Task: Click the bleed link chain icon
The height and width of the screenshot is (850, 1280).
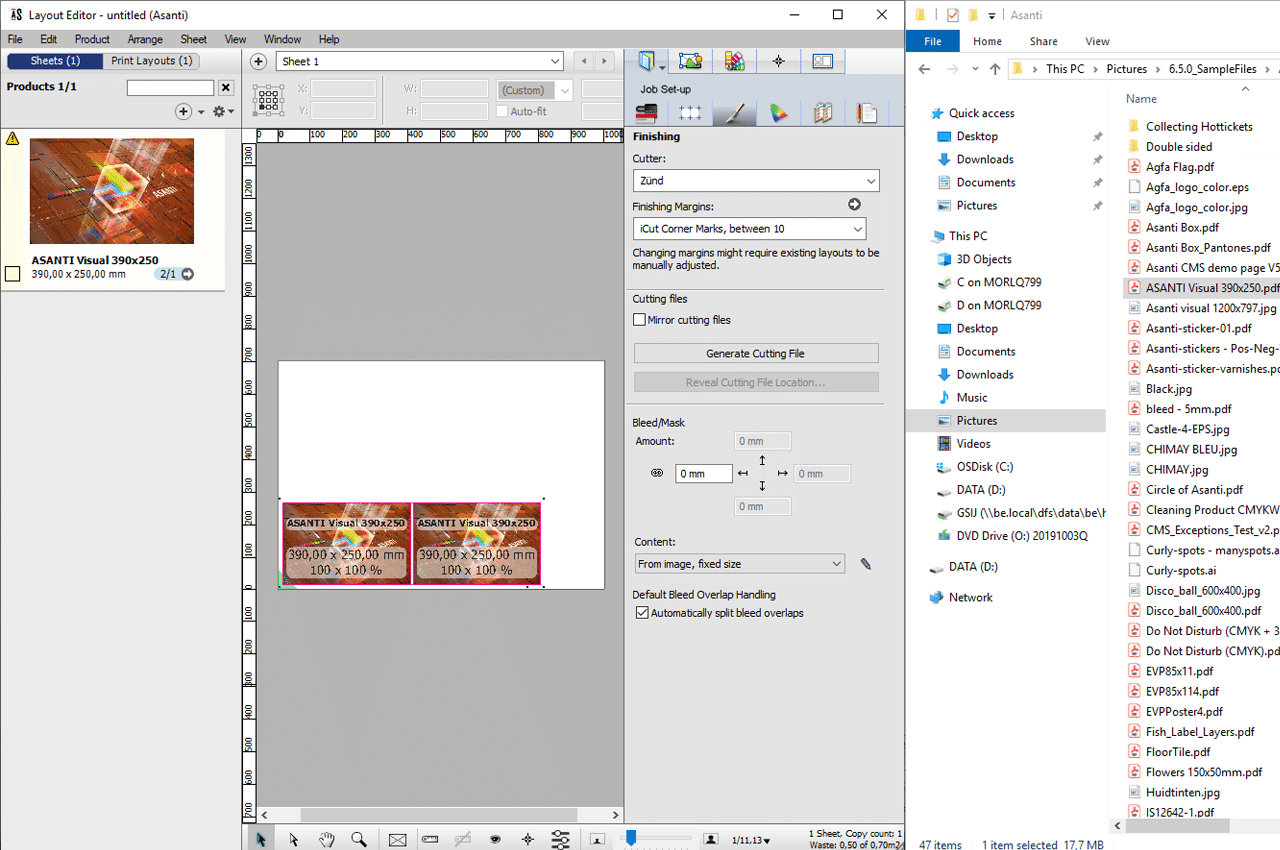Action: pos(657,473)
